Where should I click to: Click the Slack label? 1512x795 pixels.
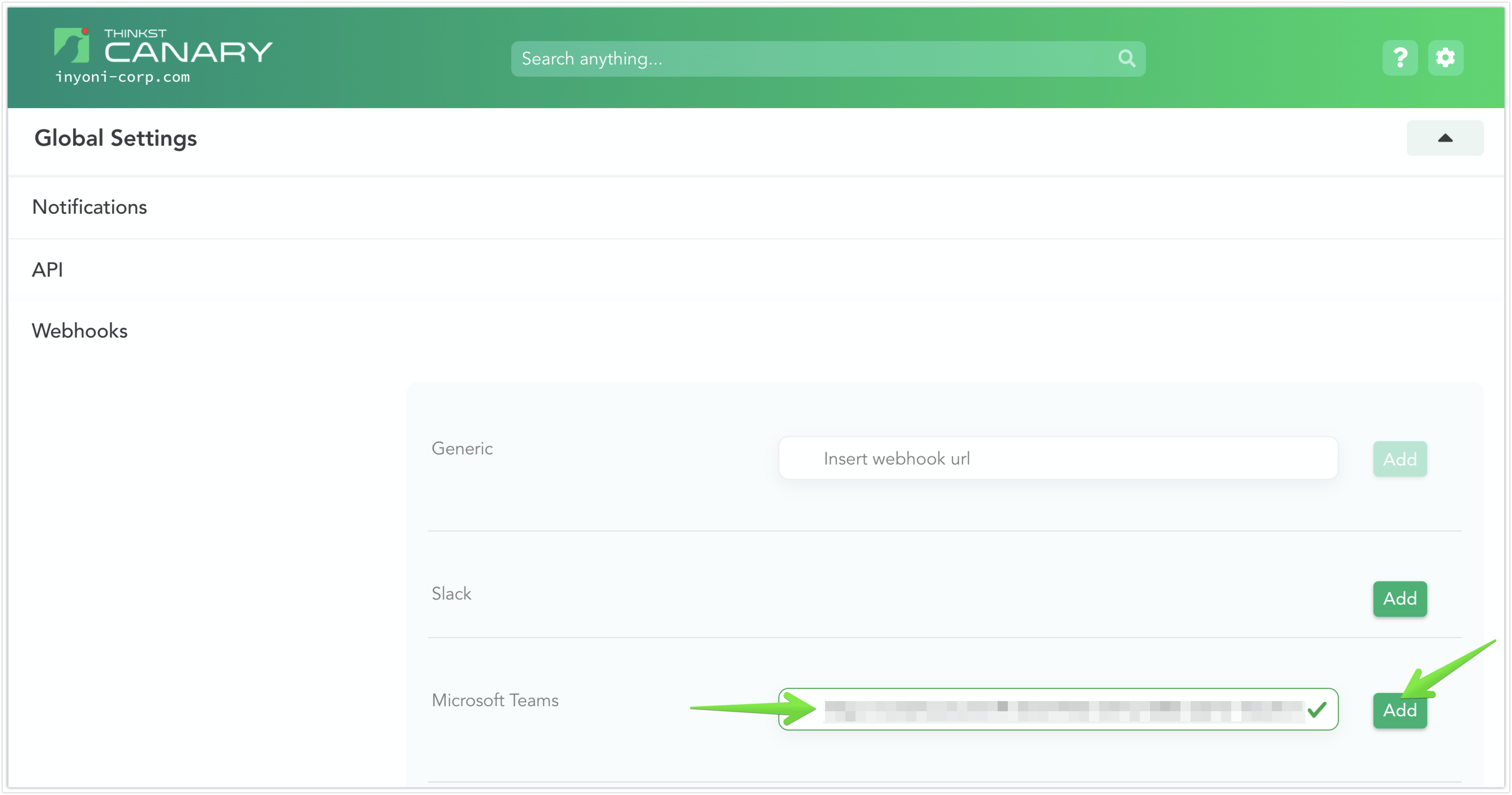pyautogui.click(x=451, y=593)
